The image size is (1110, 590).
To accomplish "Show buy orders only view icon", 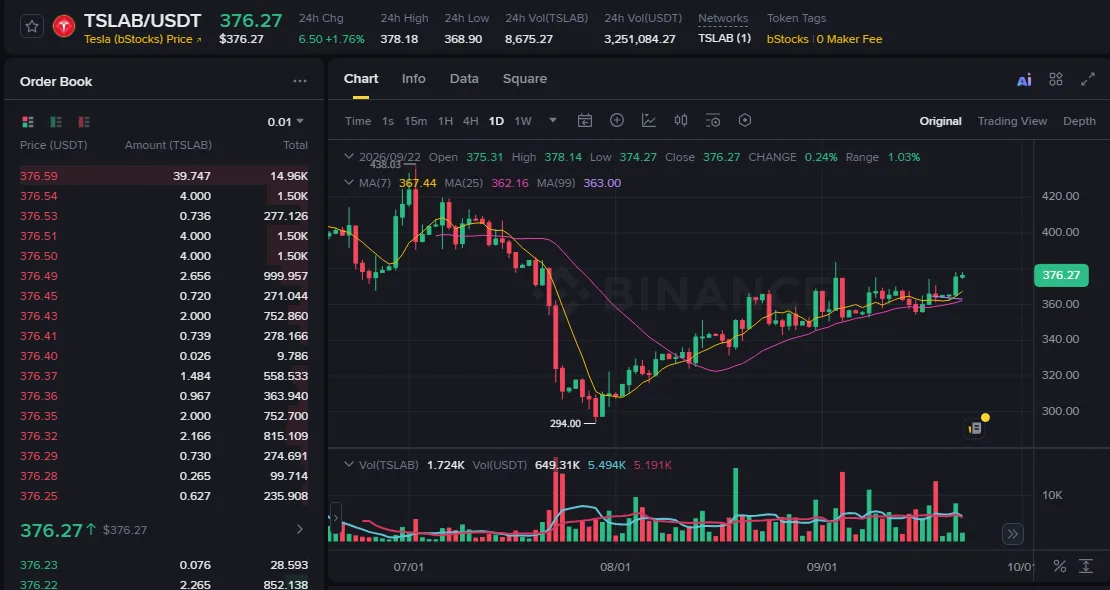I will tap(56, 122).
